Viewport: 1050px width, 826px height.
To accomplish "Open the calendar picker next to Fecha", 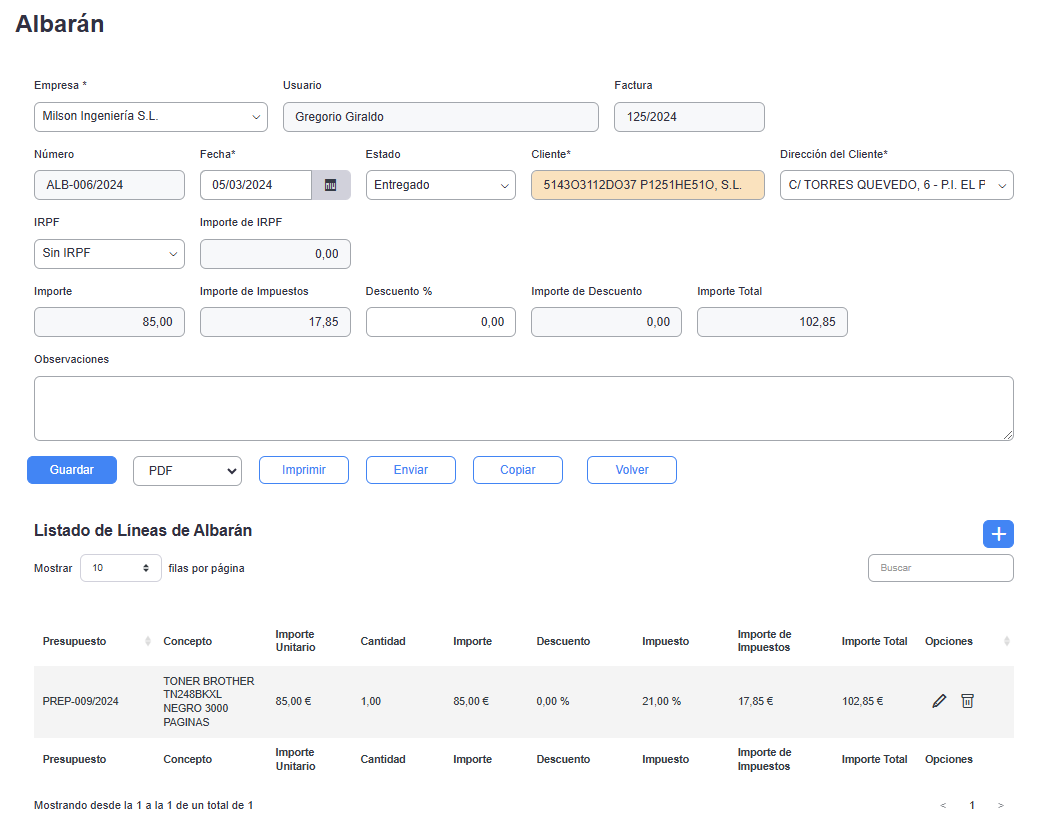I will click(331, 185).
